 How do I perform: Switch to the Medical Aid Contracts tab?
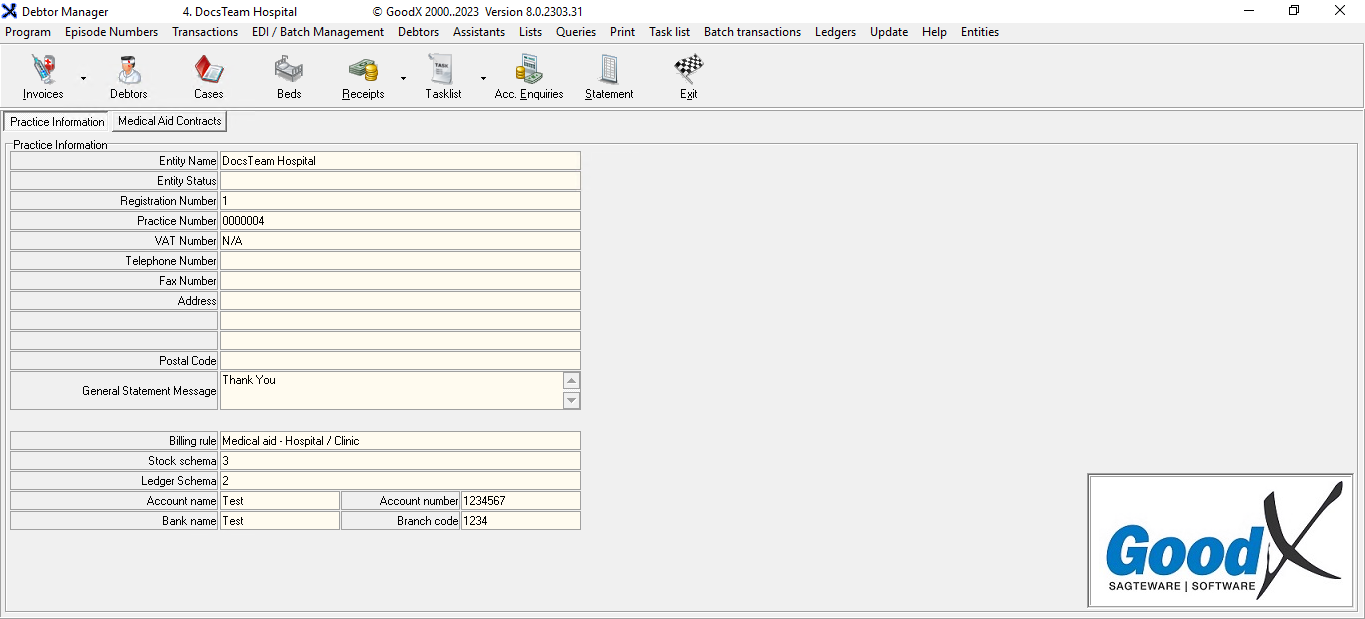[x=169, y=121]
